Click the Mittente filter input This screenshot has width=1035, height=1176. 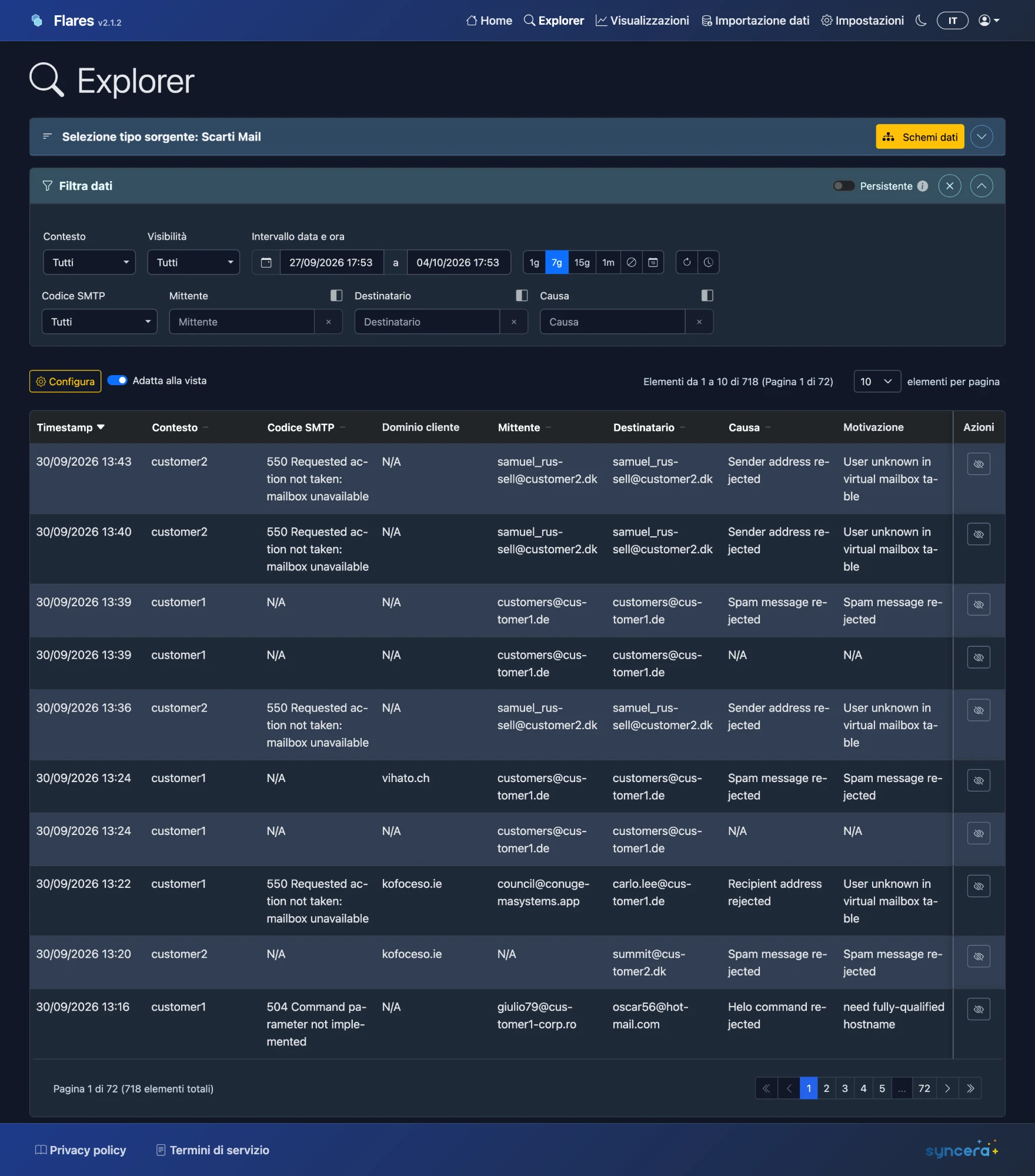click(x=242, y=322)
